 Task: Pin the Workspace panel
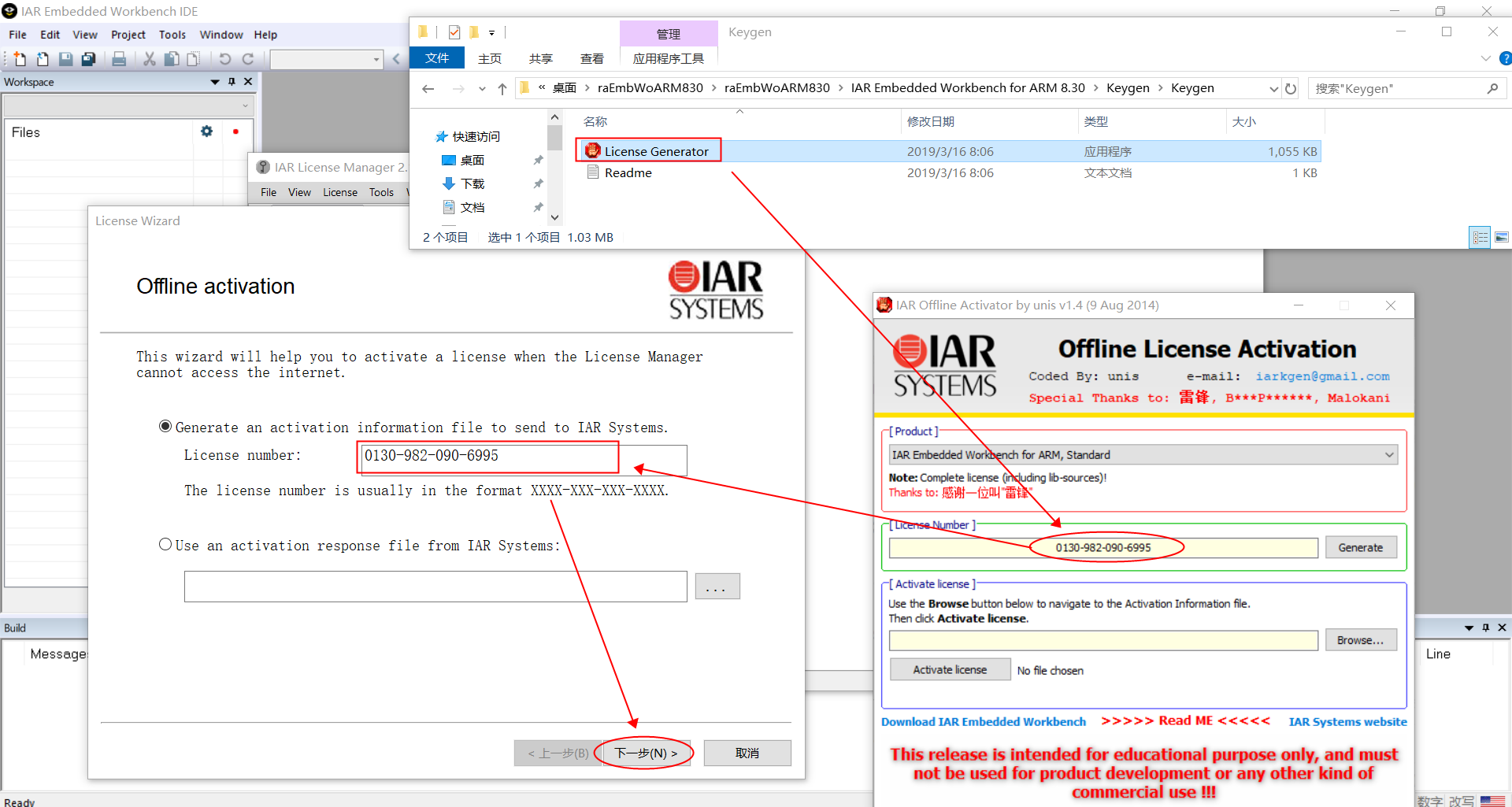232,82
